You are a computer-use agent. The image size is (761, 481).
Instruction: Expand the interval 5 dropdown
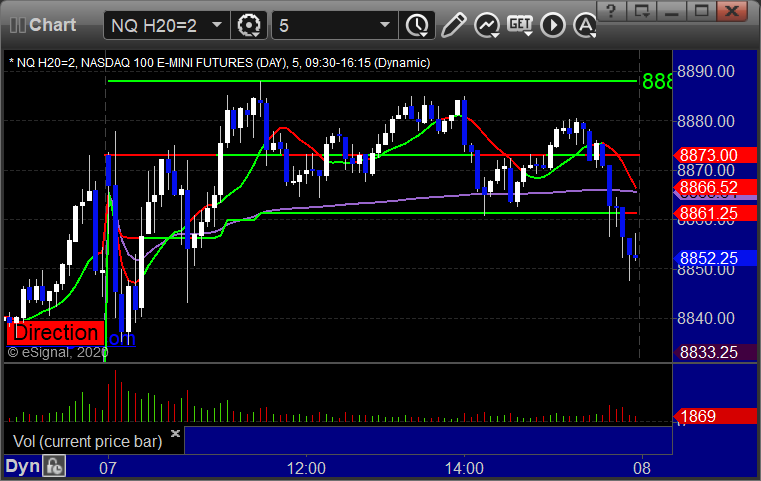(x=385, y=25)
